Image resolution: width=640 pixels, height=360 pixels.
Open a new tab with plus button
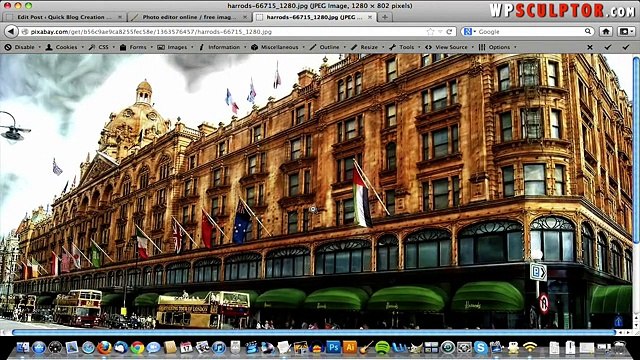click(x=384, y=17)
